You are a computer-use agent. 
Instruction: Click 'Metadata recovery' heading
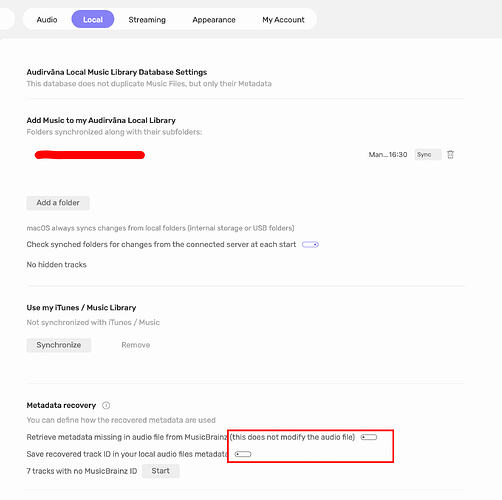(x=61, y=405)
